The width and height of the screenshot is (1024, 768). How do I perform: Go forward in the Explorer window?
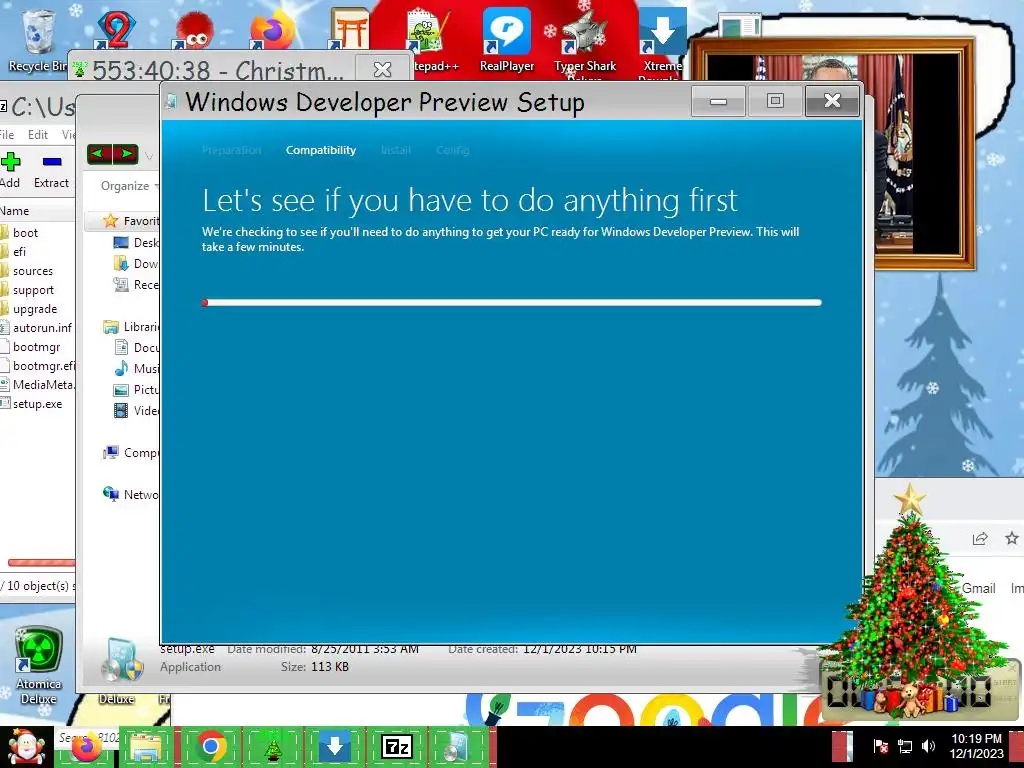[125, 154]
